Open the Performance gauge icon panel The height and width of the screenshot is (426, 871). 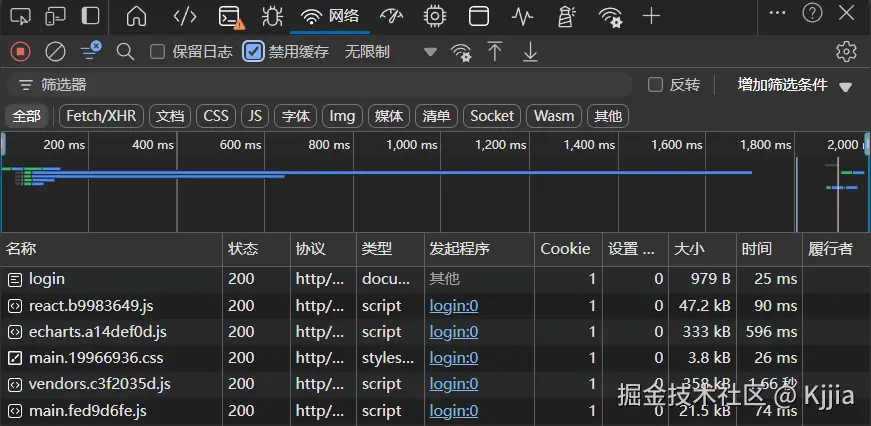pos(391,16)
